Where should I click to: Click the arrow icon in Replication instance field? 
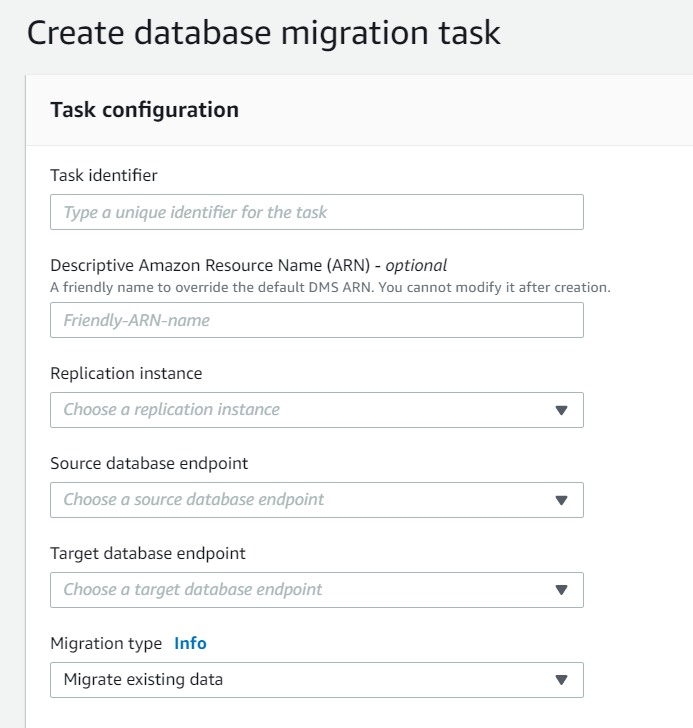[x=561, y=410]
